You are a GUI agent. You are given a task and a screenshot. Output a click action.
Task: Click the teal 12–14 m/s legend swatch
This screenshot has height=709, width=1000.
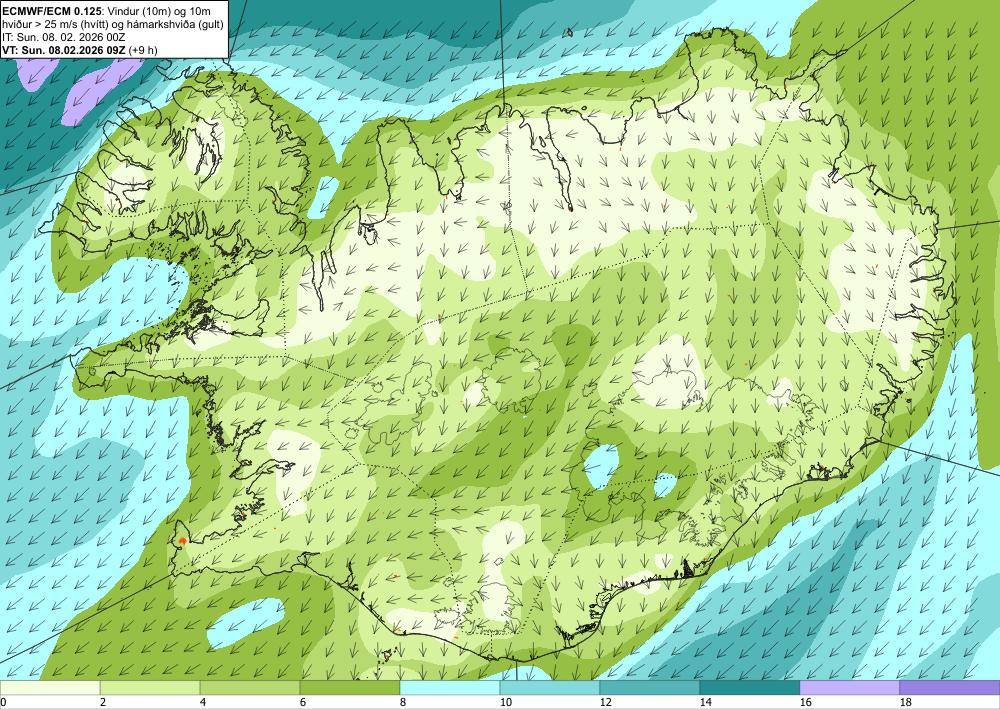click(x=650, y=687)
